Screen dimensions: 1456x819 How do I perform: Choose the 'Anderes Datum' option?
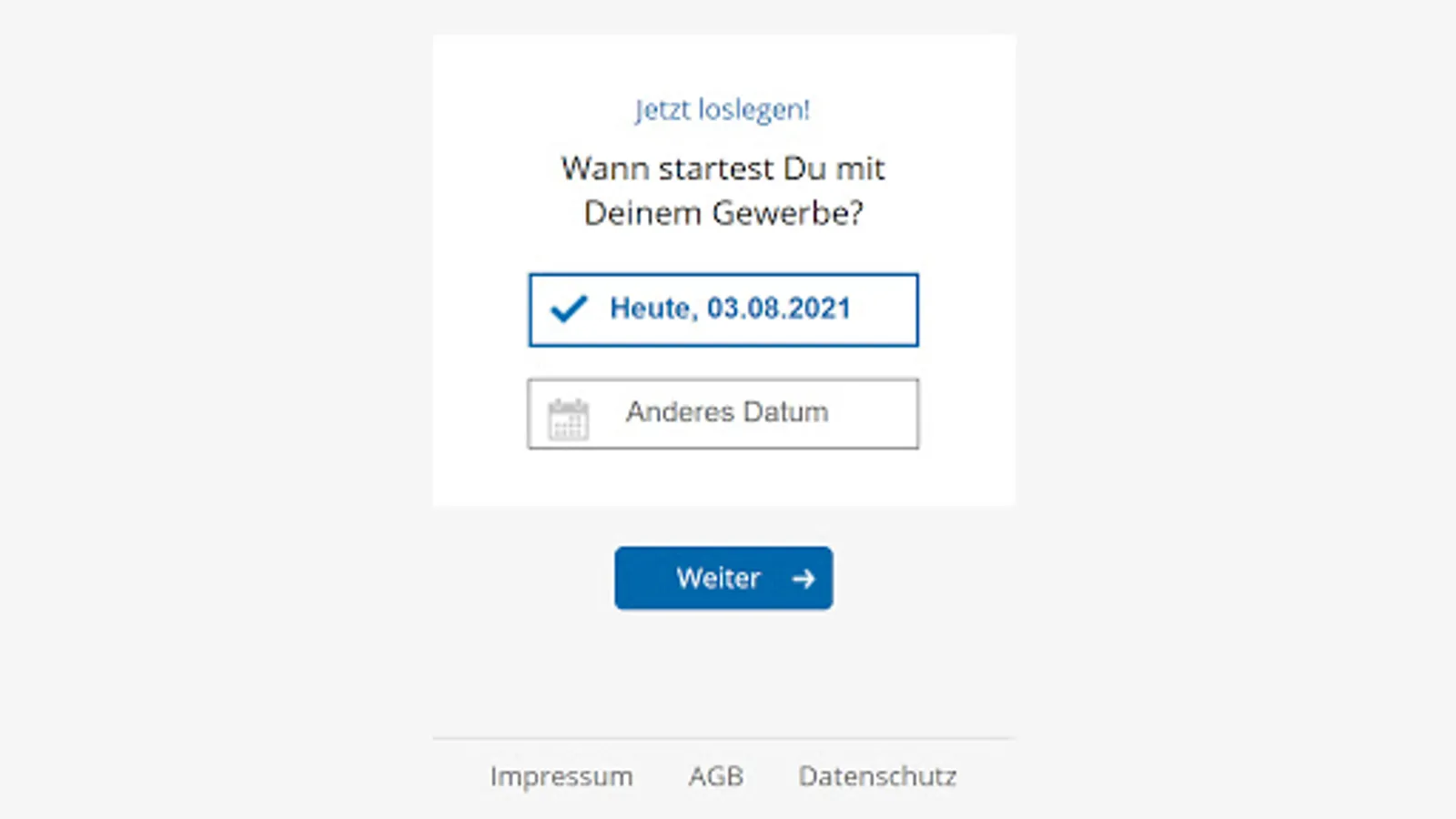(x=723, y=414)
